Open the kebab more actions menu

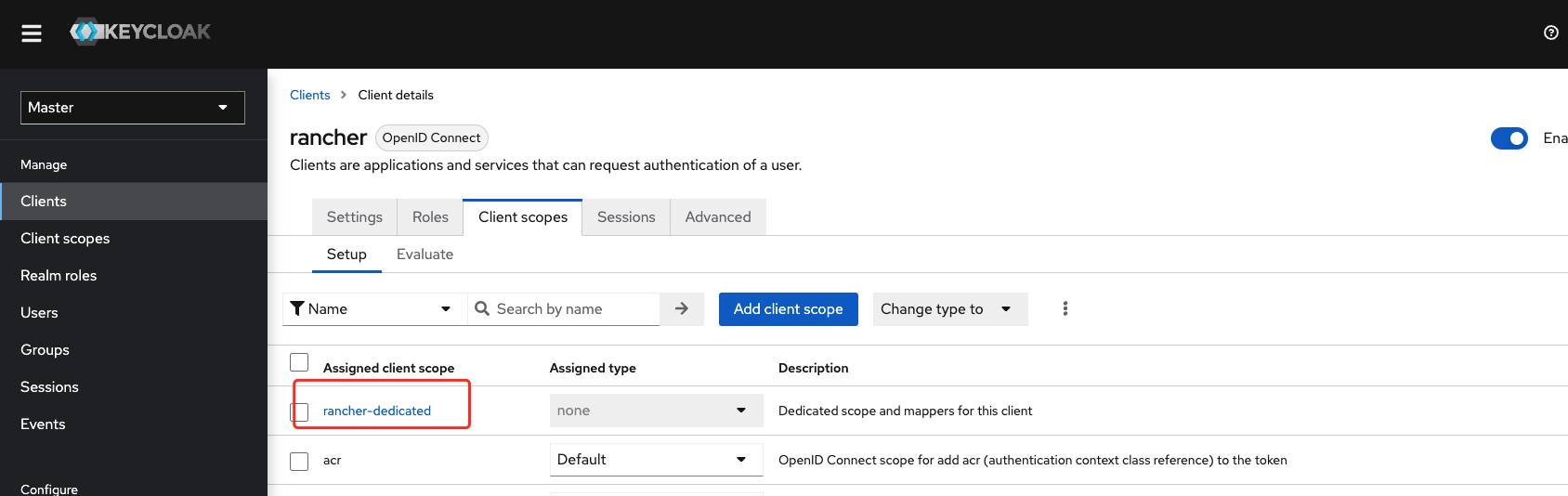tap(1065, 308)
